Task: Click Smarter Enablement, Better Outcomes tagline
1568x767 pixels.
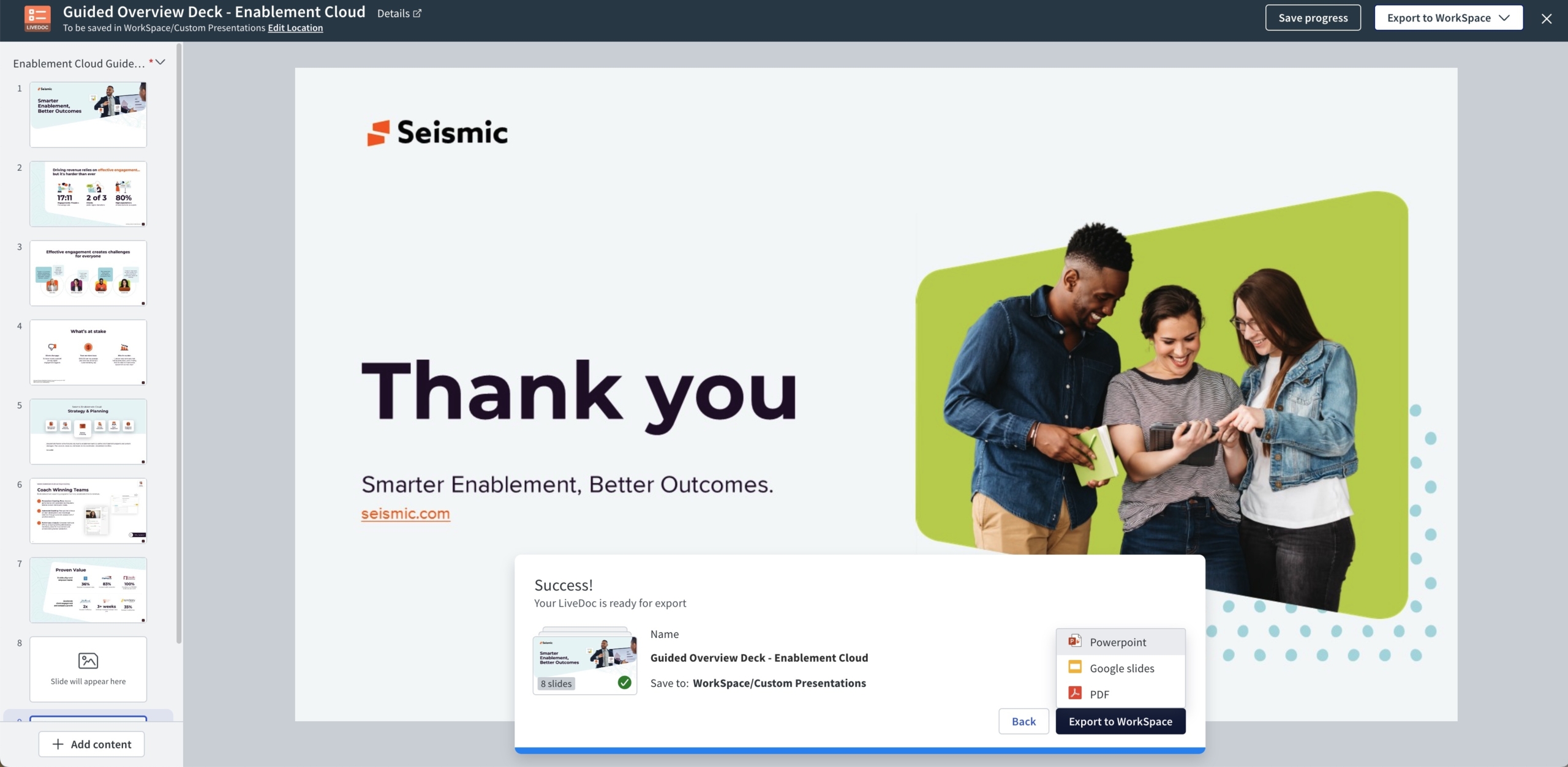Action: point(567,485)
